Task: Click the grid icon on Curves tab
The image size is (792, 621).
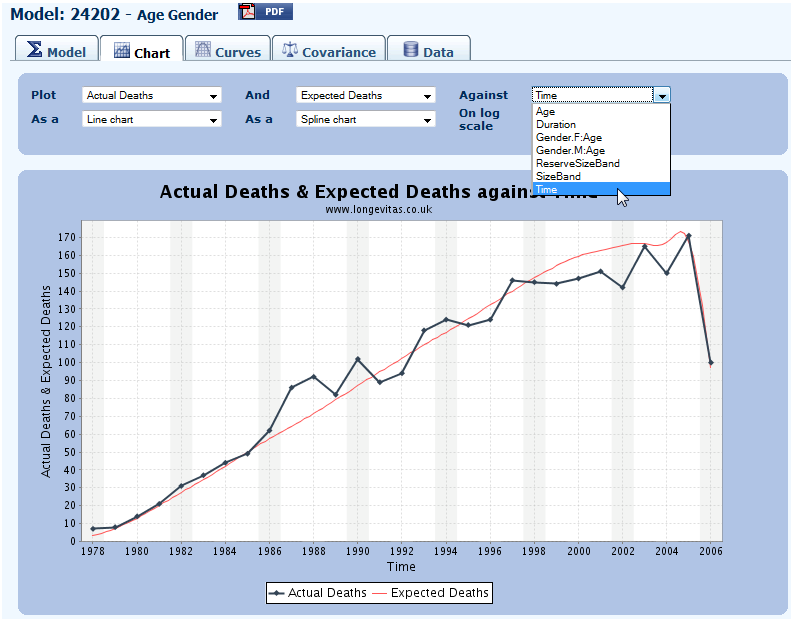Action: (203, 49)
